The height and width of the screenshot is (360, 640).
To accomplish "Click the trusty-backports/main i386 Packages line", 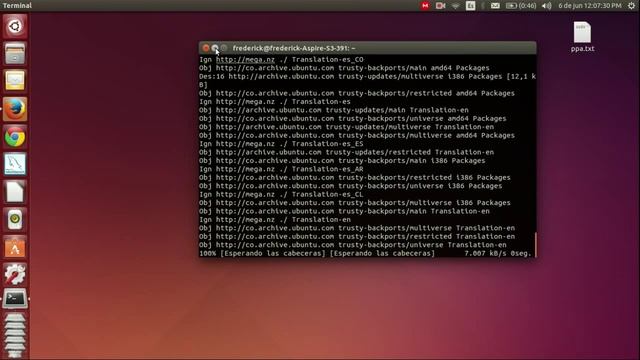I will tap(342, 161).
